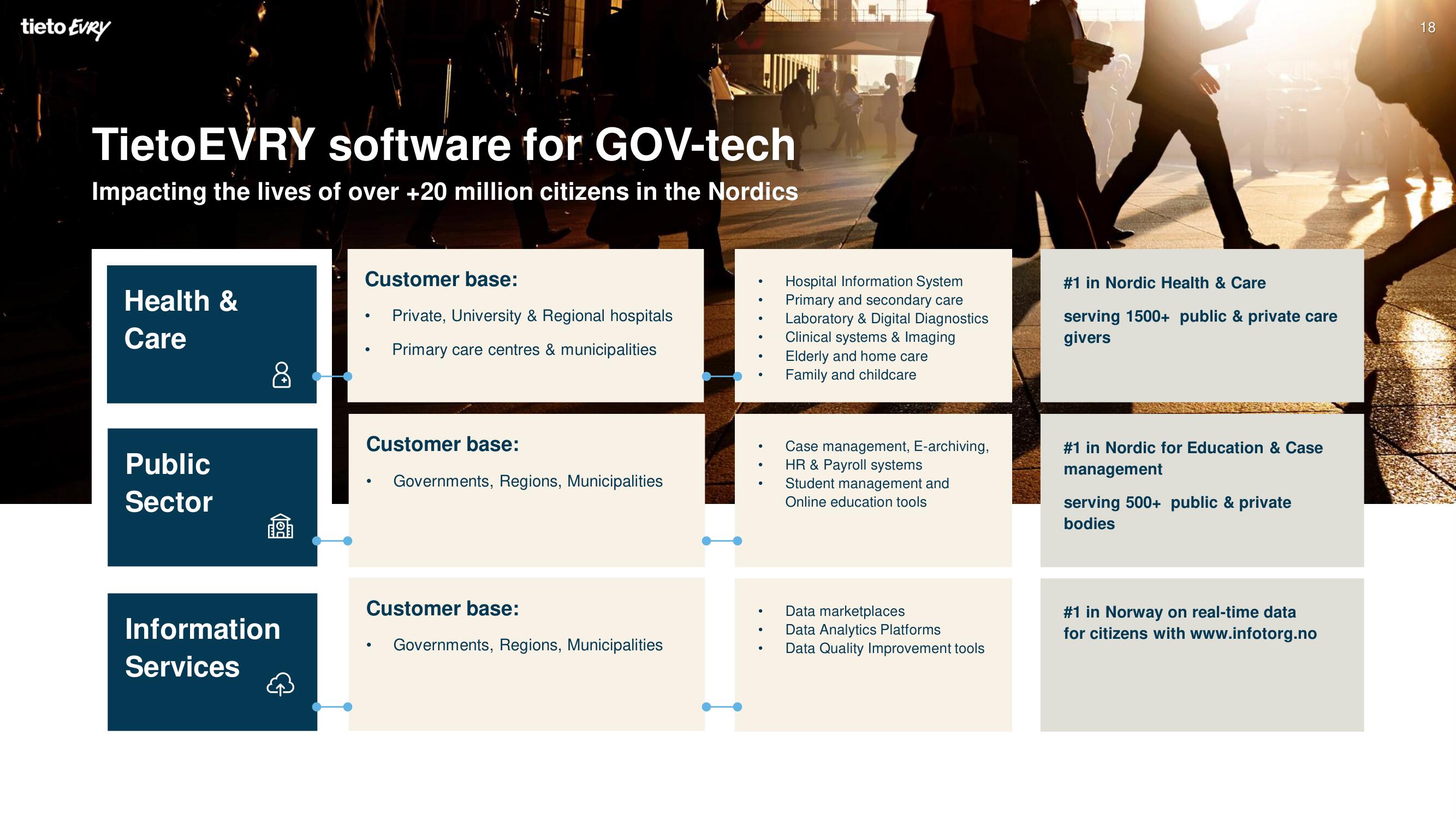Open the www.infotorg.no link text

tap(1253, 633)
